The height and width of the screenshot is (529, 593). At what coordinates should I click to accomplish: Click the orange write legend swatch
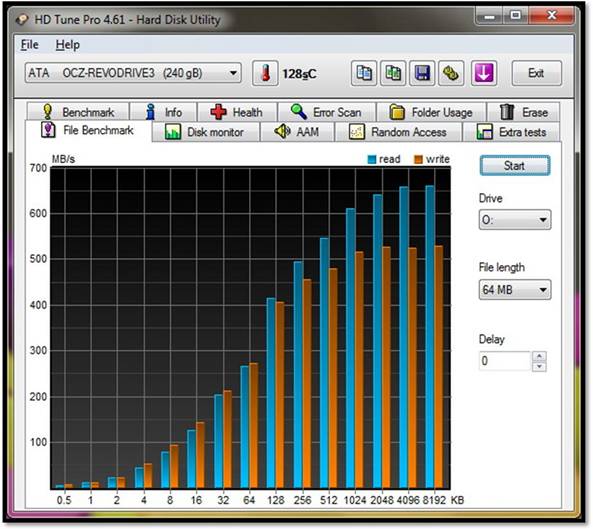418,160
